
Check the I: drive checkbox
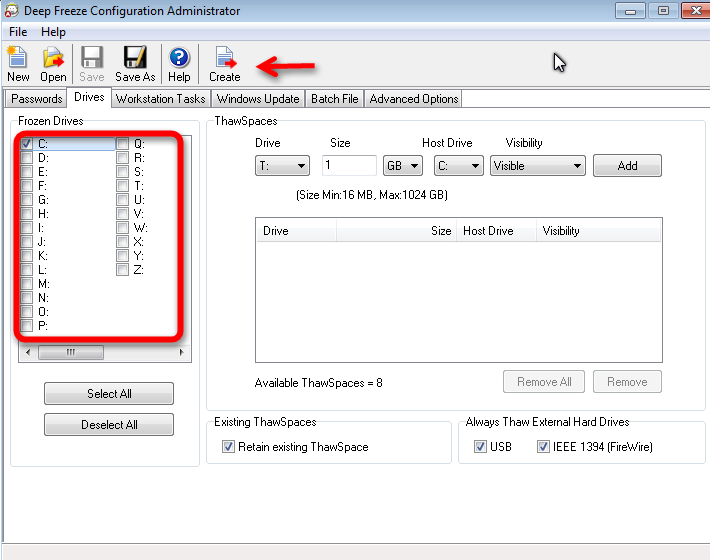[27, 228]
